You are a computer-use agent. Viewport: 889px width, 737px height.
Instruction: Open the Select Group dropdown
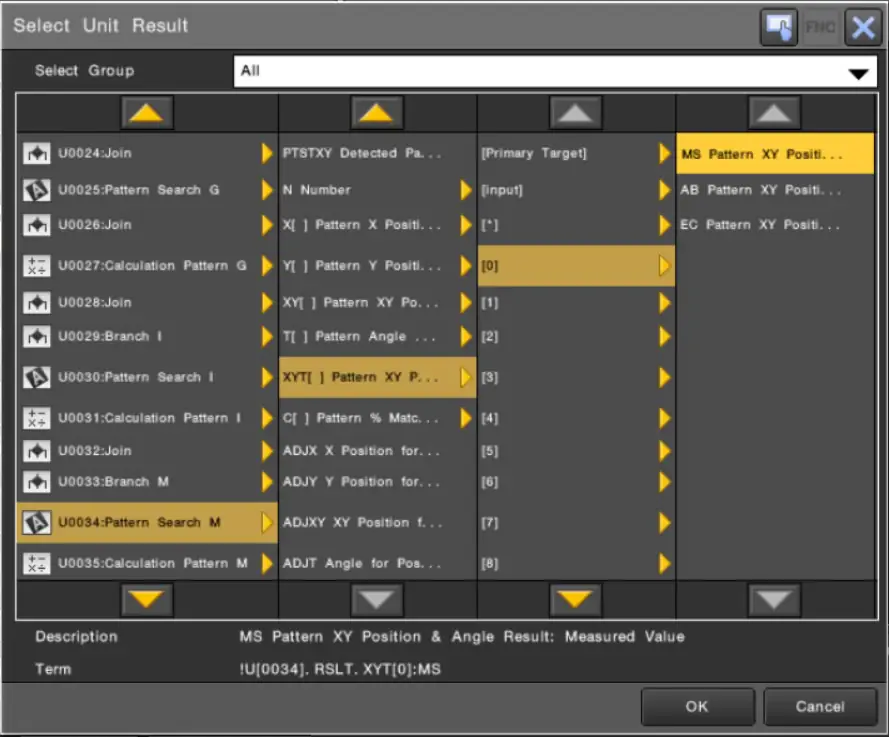(x=856, y=73)
